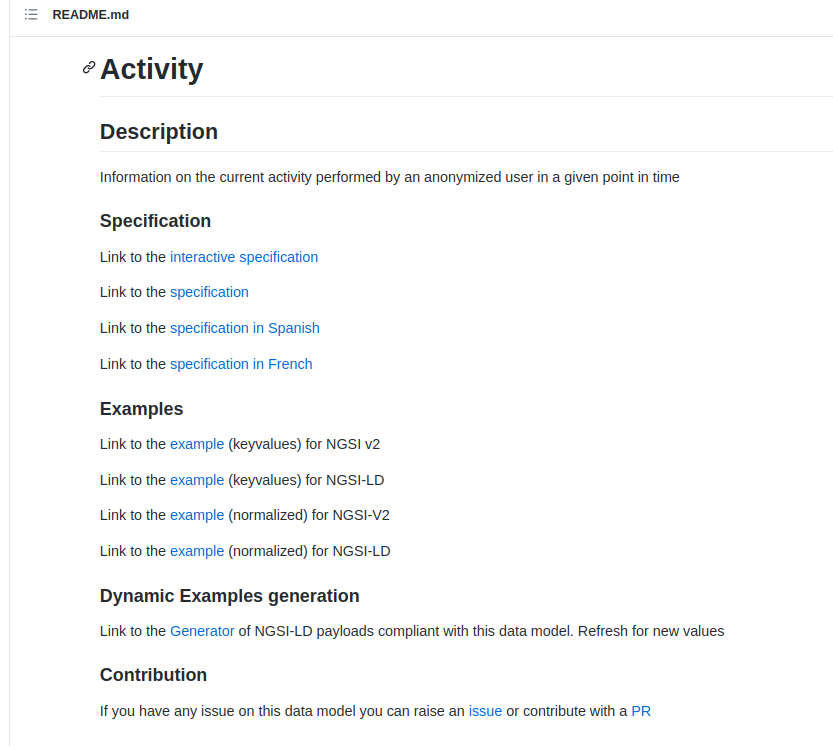
Task: Open the specification in Spanish link
Action: (x=245, y=328)
